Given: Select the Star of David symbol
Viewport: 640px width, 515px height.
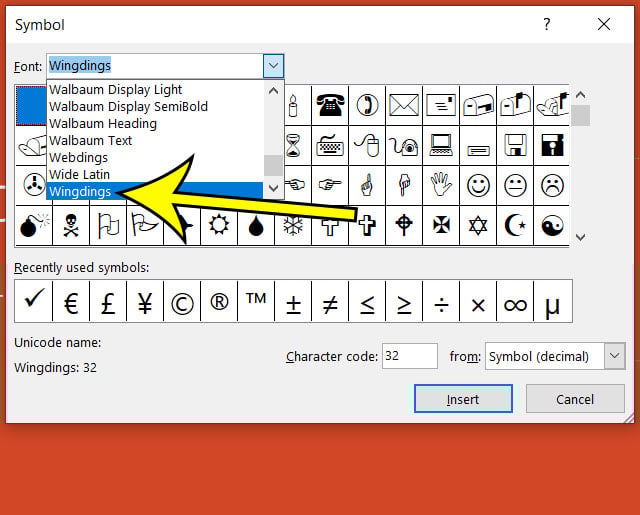Looking at the screenshot, I should coord(478,225).
